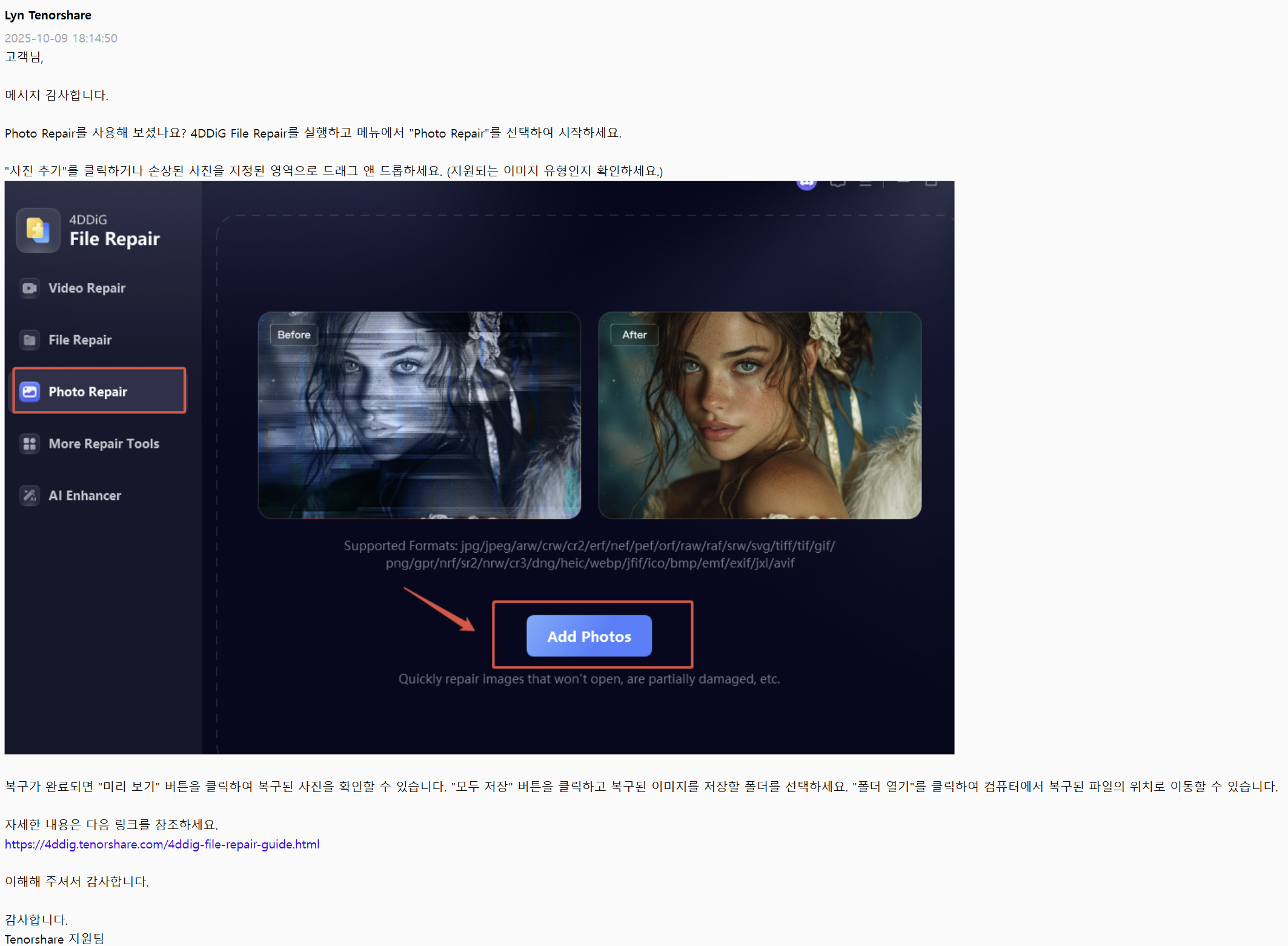Click the Lyn Tenorshare sender name
Image resolution: width=1288 pixels, height=946 pixels.
point(48,15)
